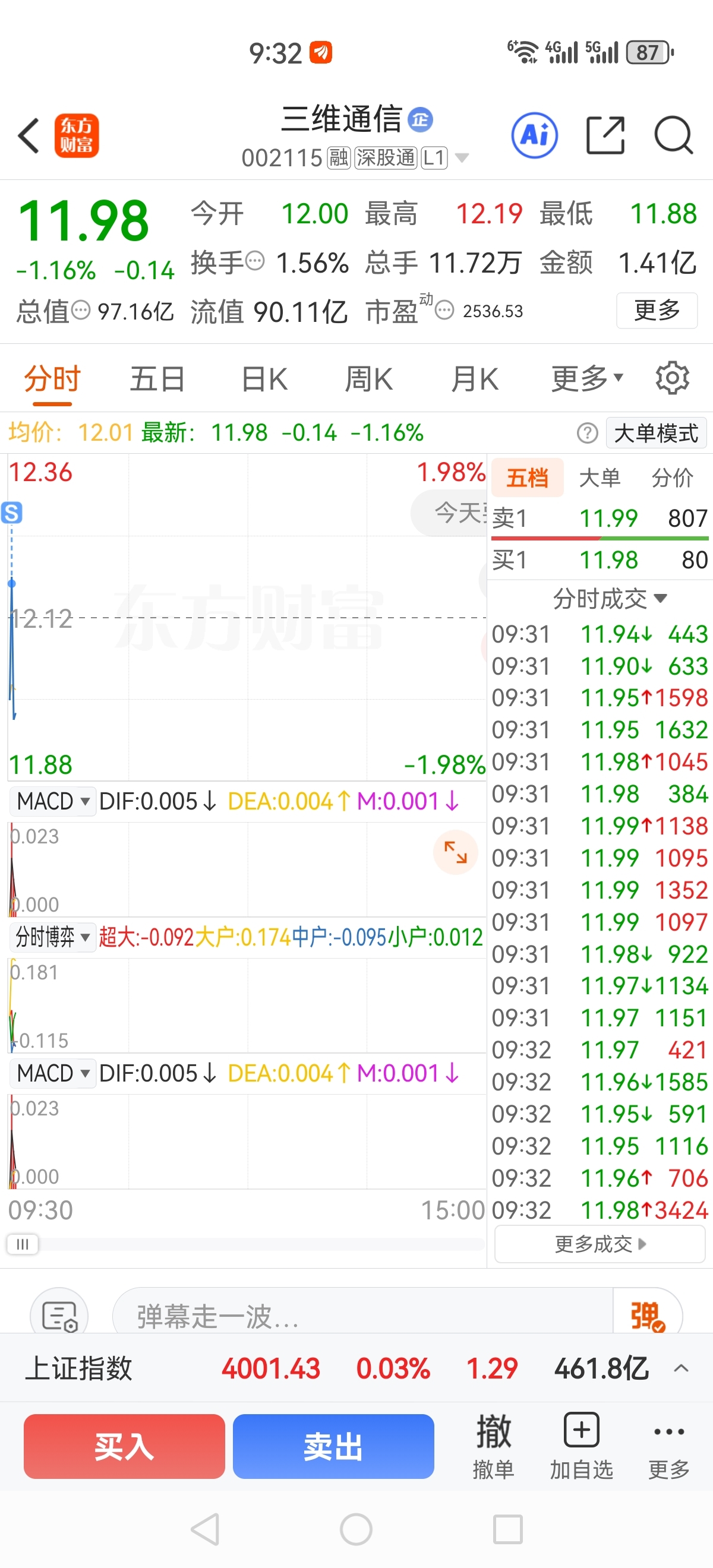This screenshot has height=1568, width=713.
Task: Open 分时成交 dropdown
Action: point(610,599)
